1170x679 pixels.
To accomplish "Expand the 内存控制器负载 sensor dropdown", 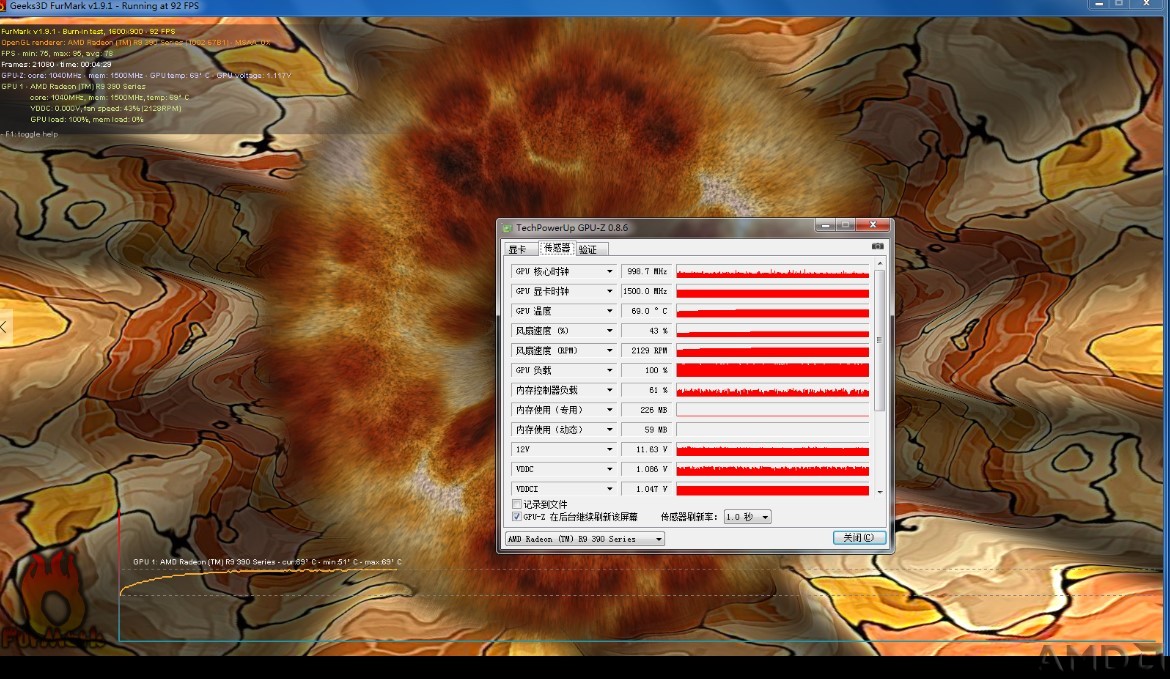I will (609, 390).
